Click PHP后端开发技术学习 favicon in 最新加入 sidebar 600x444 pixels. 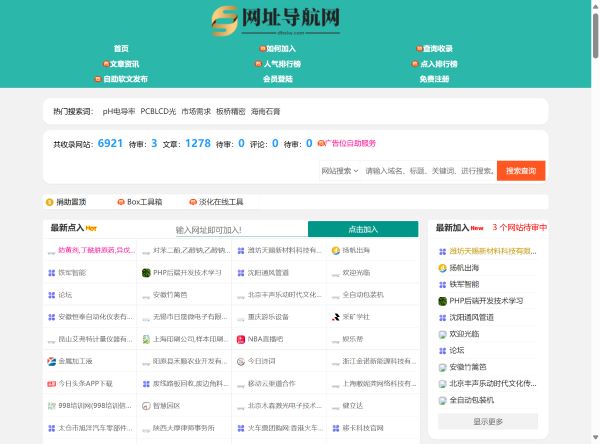click(442, 301)
